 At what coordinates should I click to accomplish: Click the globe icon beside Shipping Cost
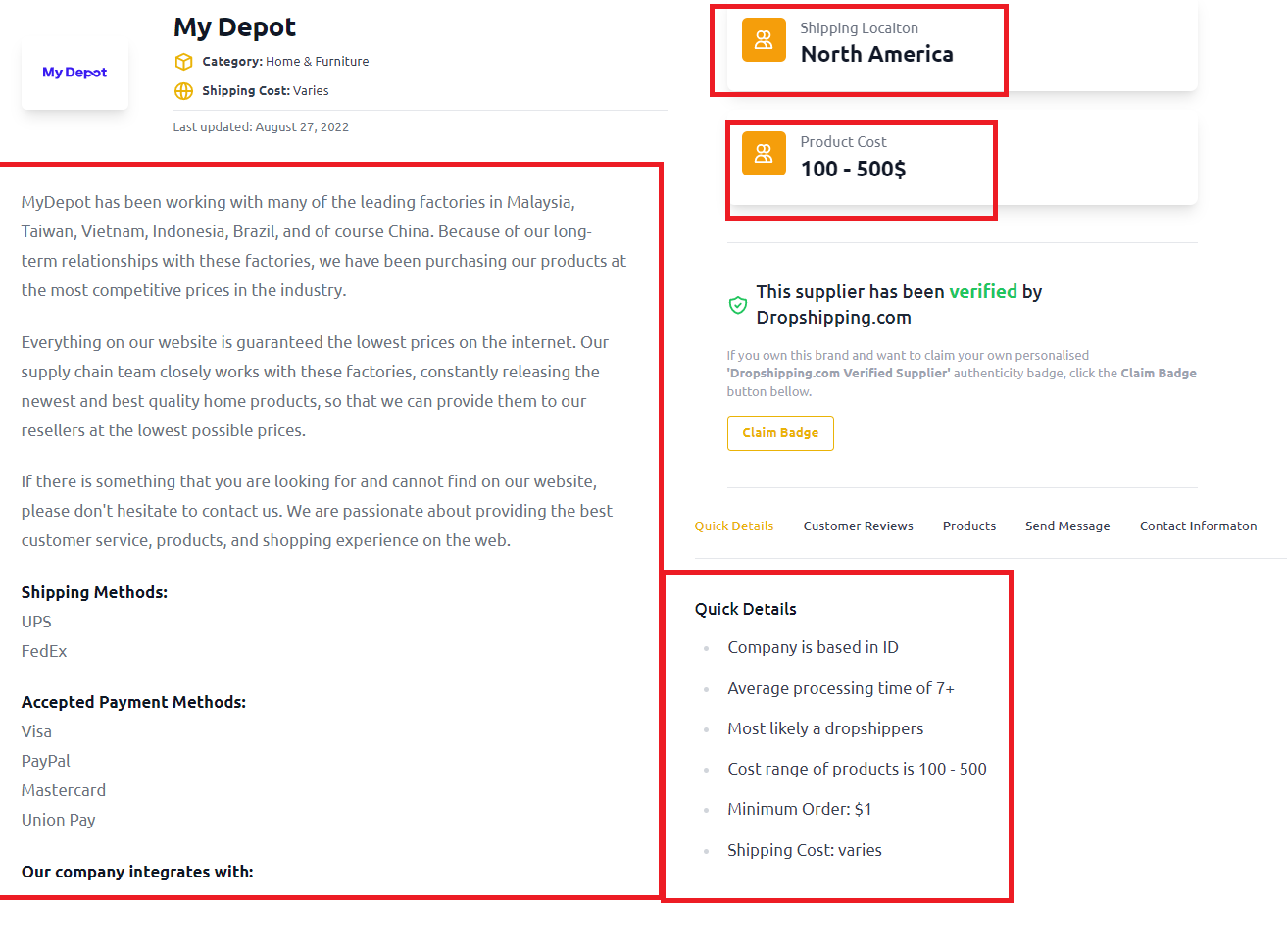point(183,91)
